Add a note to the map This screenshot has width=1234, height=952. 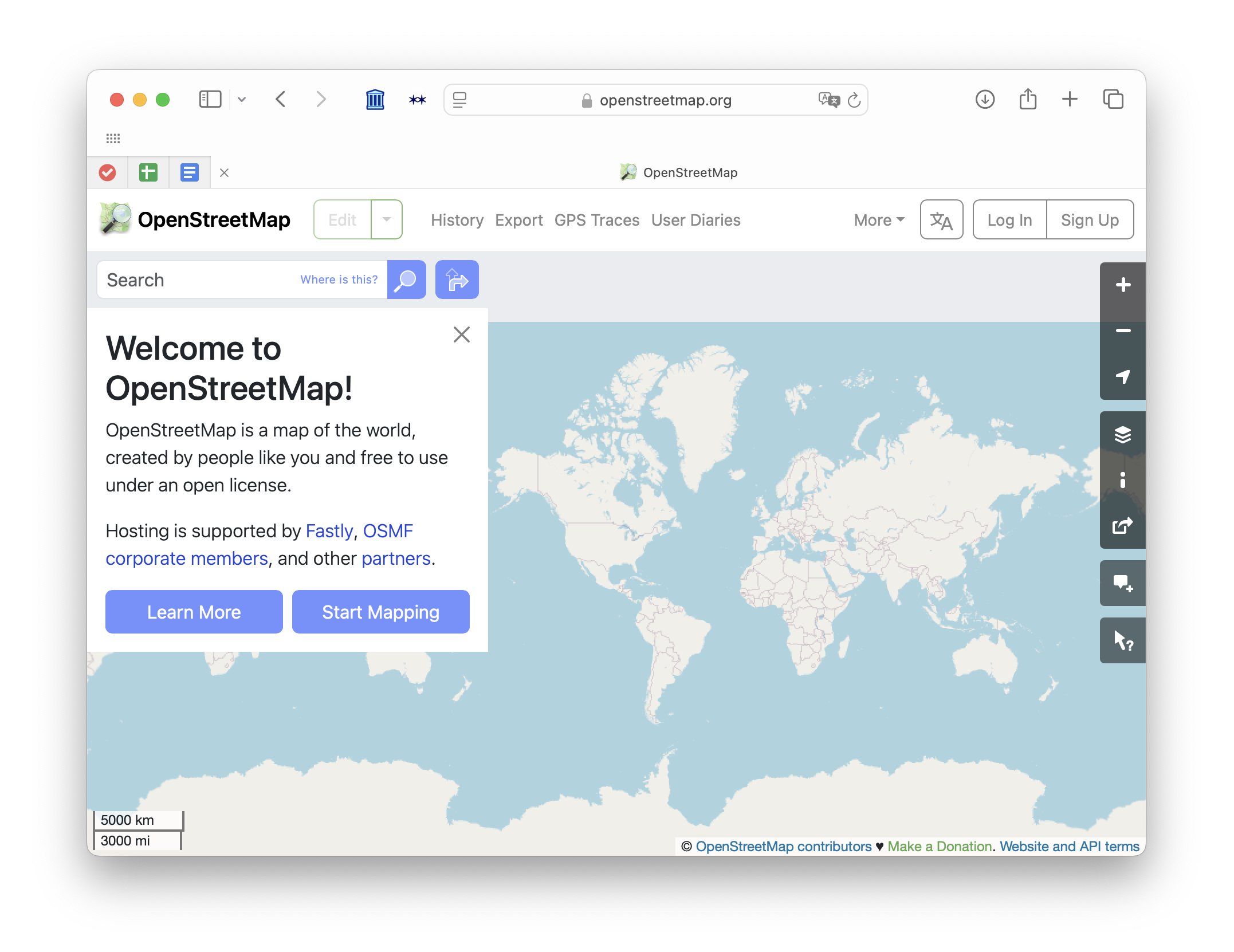point(1122,583)
